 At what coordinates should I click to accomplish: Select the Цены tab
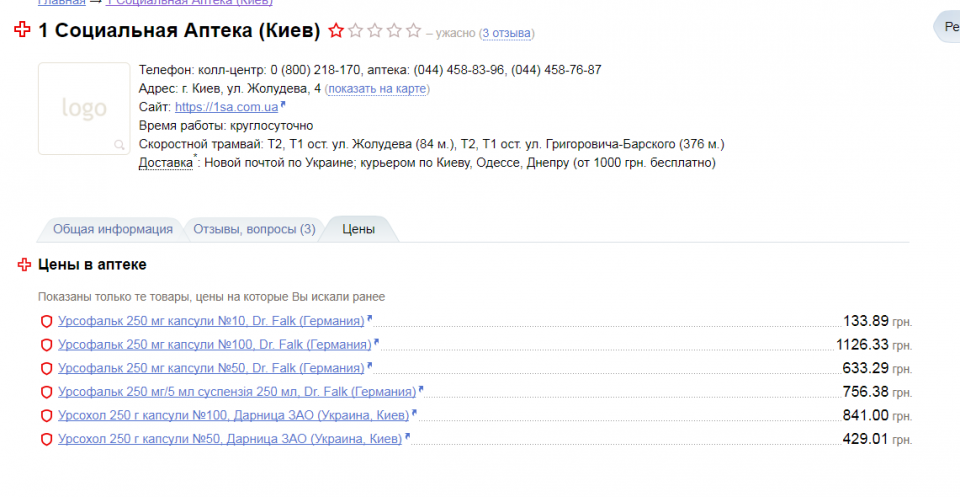(359, 229)
